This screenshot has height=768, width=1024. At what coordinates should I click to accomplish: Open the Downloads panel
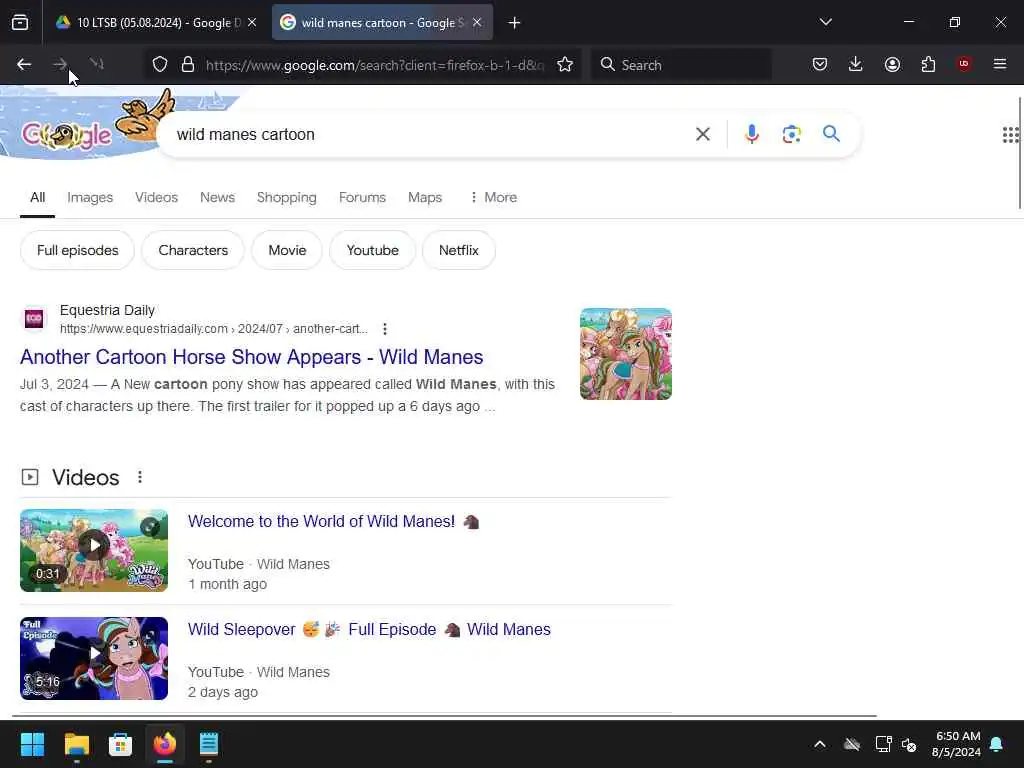pyautogui.click(x=856, y=64)
